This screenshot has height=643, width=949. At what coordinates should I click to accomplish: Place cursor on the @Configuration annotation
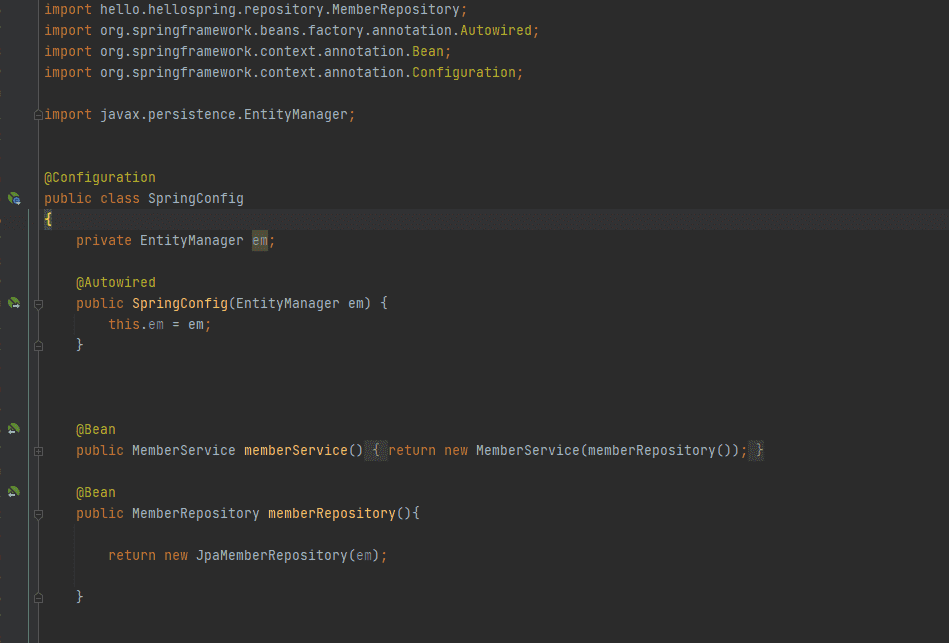pos(100,177)
